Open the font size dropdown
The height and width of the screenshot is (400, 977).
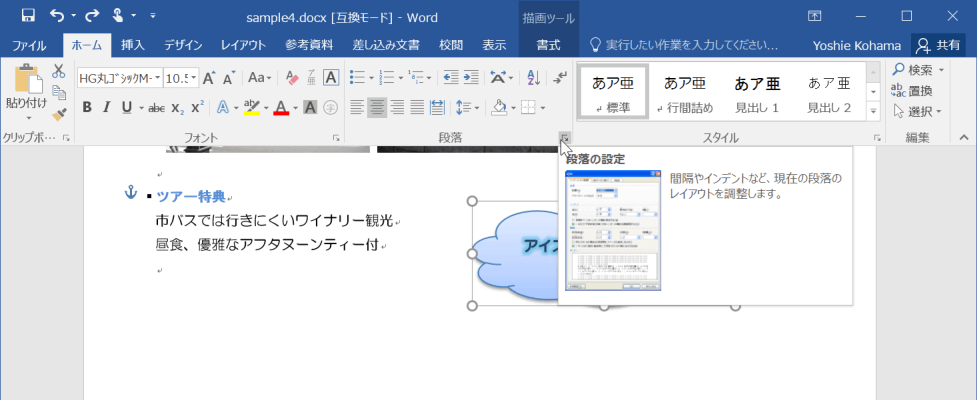195,78
